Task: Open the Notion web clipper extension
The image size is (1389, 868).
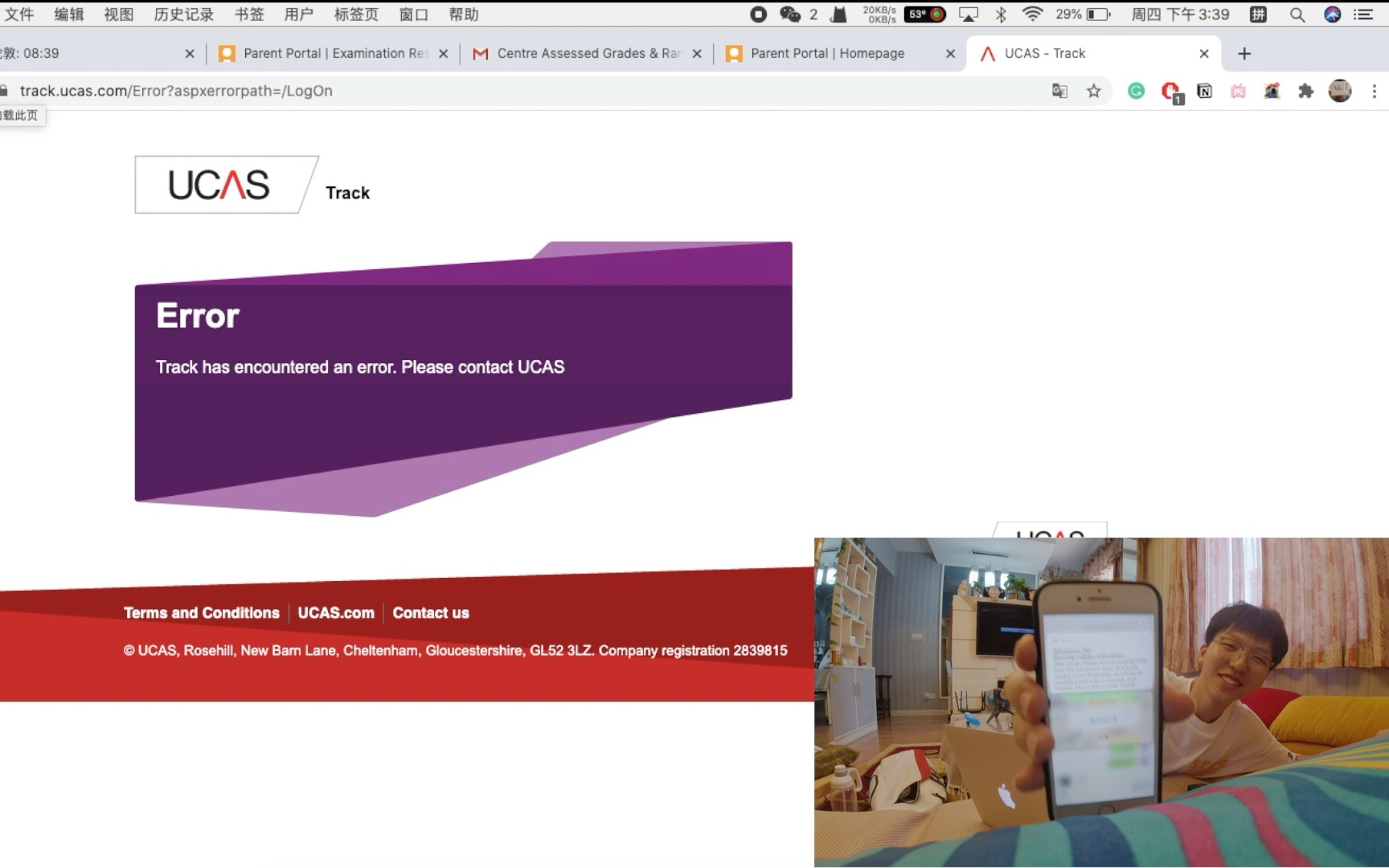Action: [x=1204, y=91]
